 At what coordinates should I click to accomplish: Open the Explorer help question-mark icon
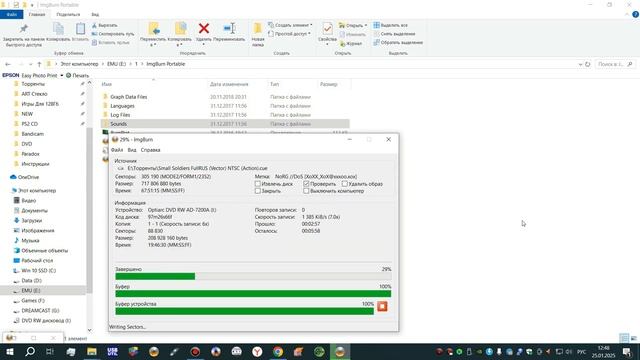pyautogui.click(x=635, y=14)
